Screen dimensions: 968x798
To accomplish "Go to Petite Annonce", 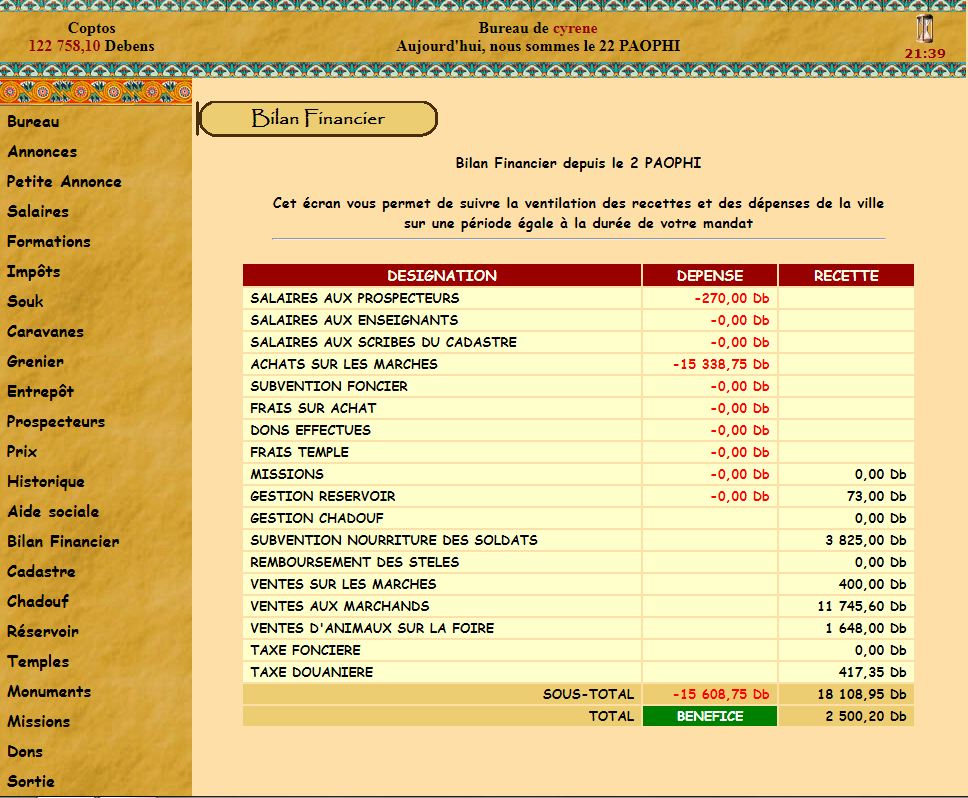I will tap(64, 181).
